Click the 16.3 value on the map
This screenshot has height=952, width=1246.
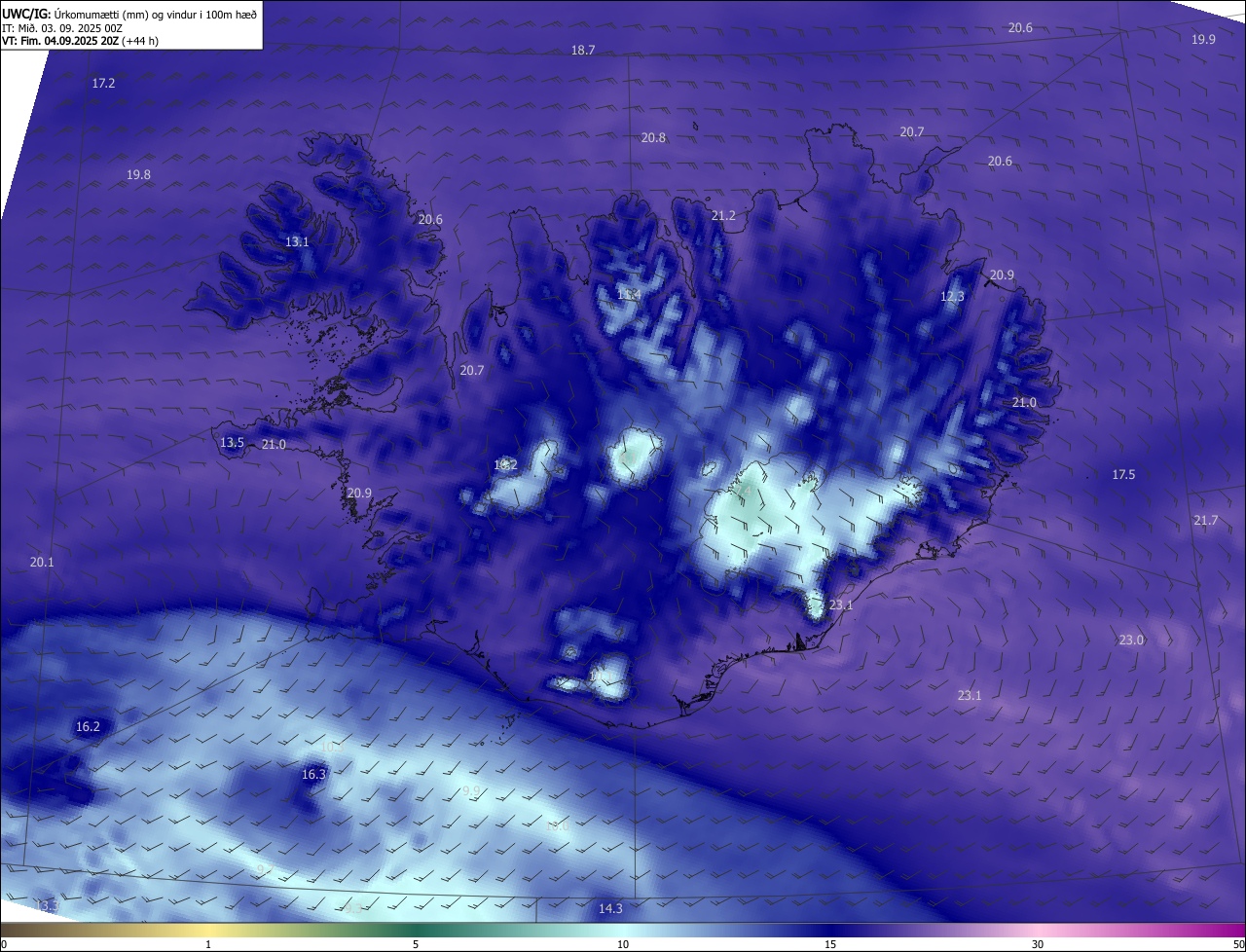click(x=313, y=775)
